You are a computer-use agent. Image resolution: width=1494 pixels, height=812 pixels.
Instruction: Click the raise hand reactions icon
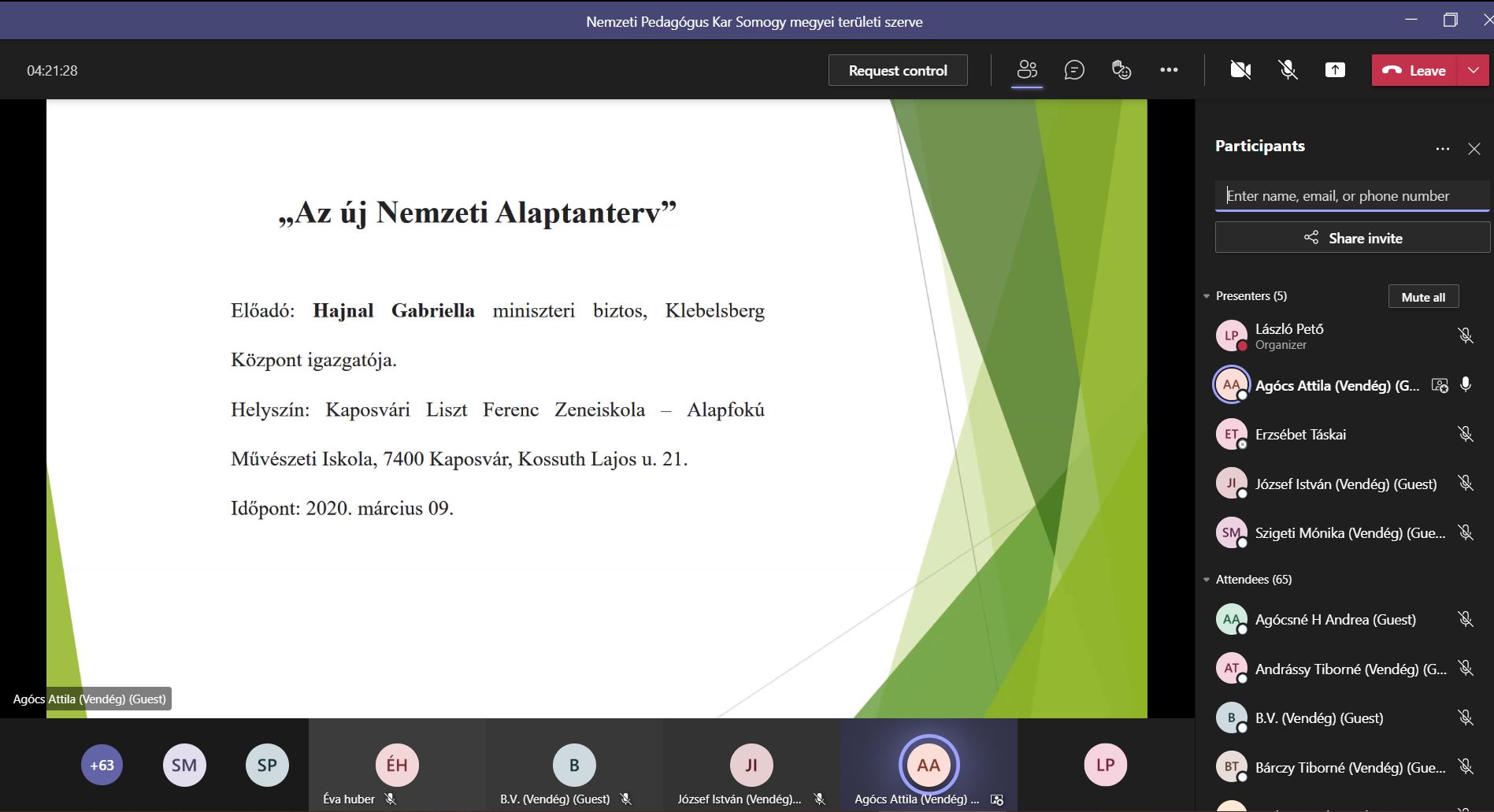pos(1121,71)
